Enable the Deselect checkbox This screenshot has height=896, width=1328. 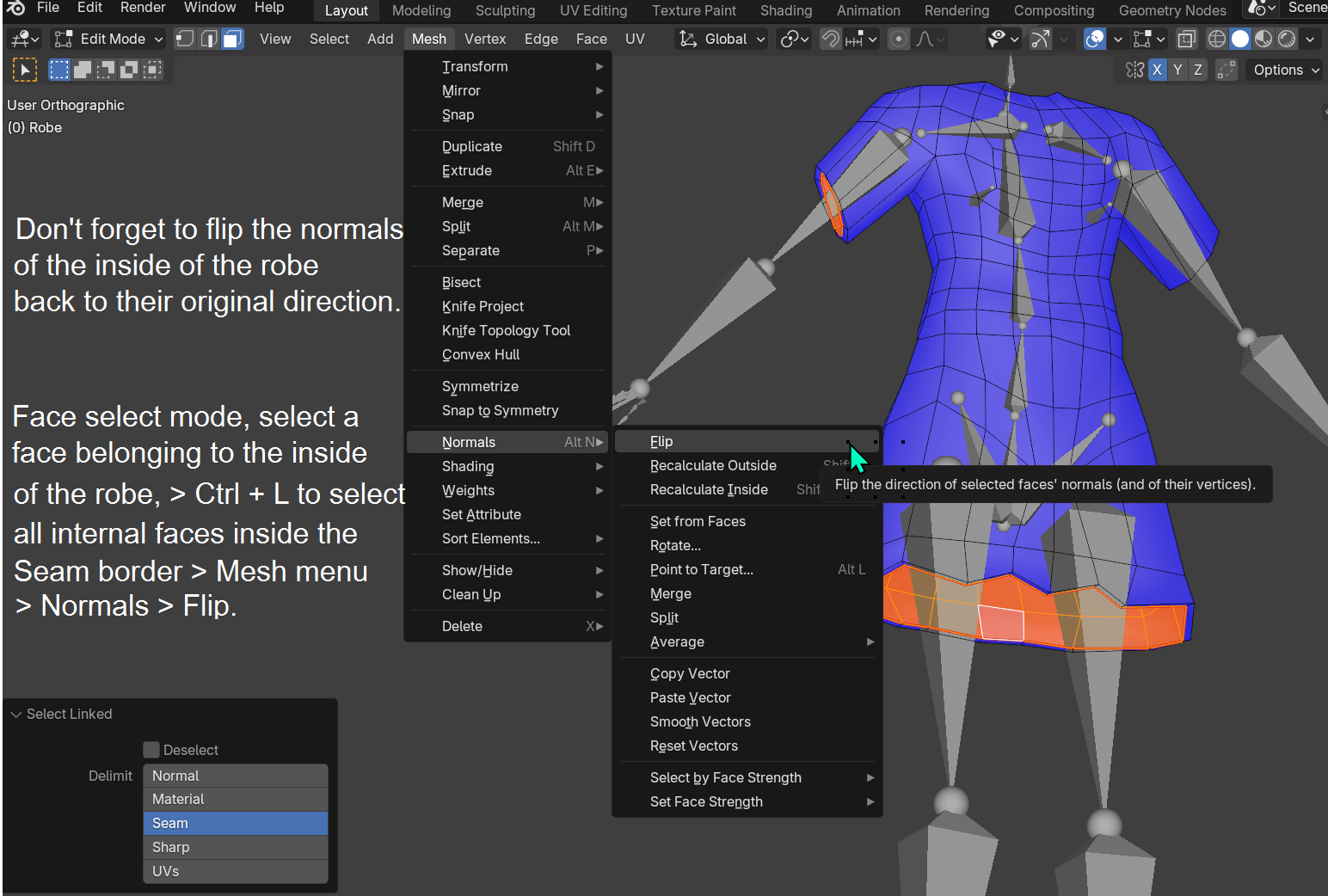pyautogui.click(x=151, y=750)
